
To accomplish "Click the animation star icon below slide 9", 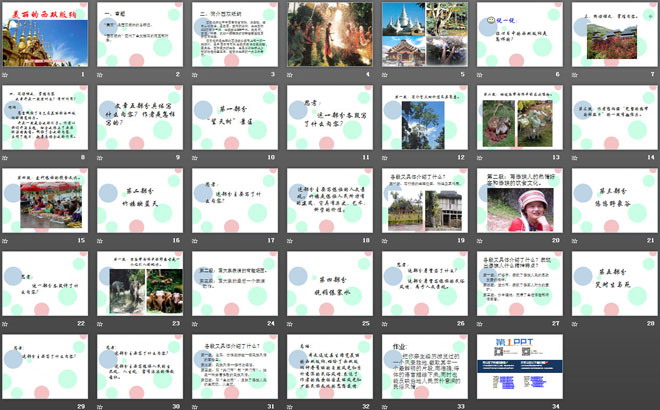I will coord(100,158).
